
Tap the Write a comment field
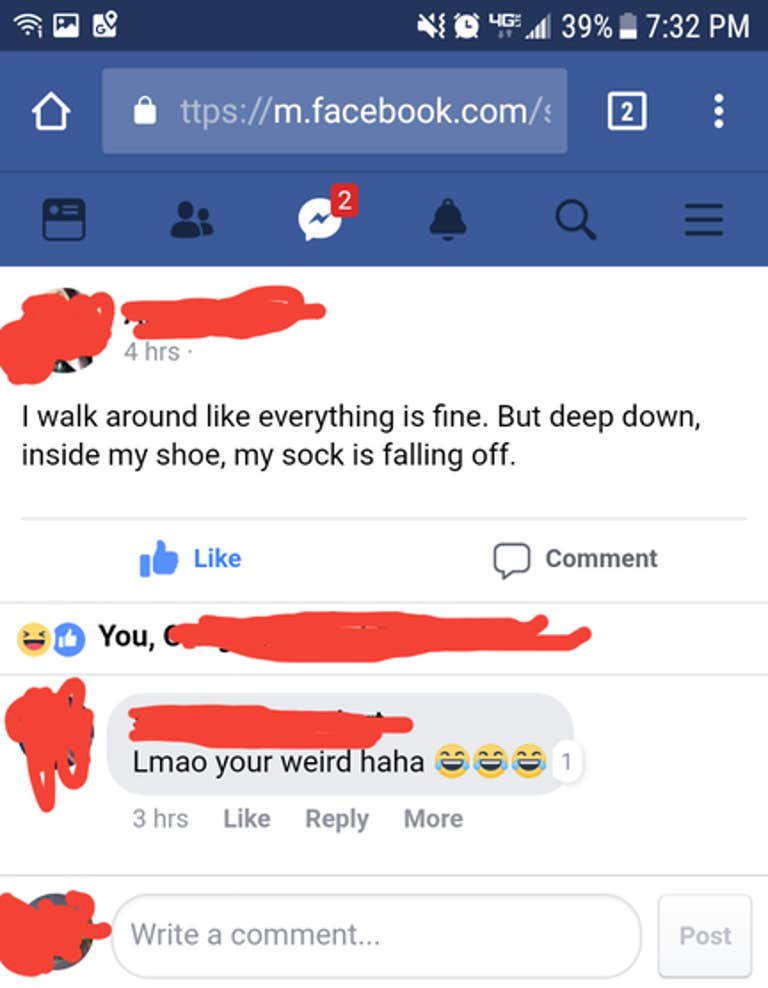click(x=376, y=935)
